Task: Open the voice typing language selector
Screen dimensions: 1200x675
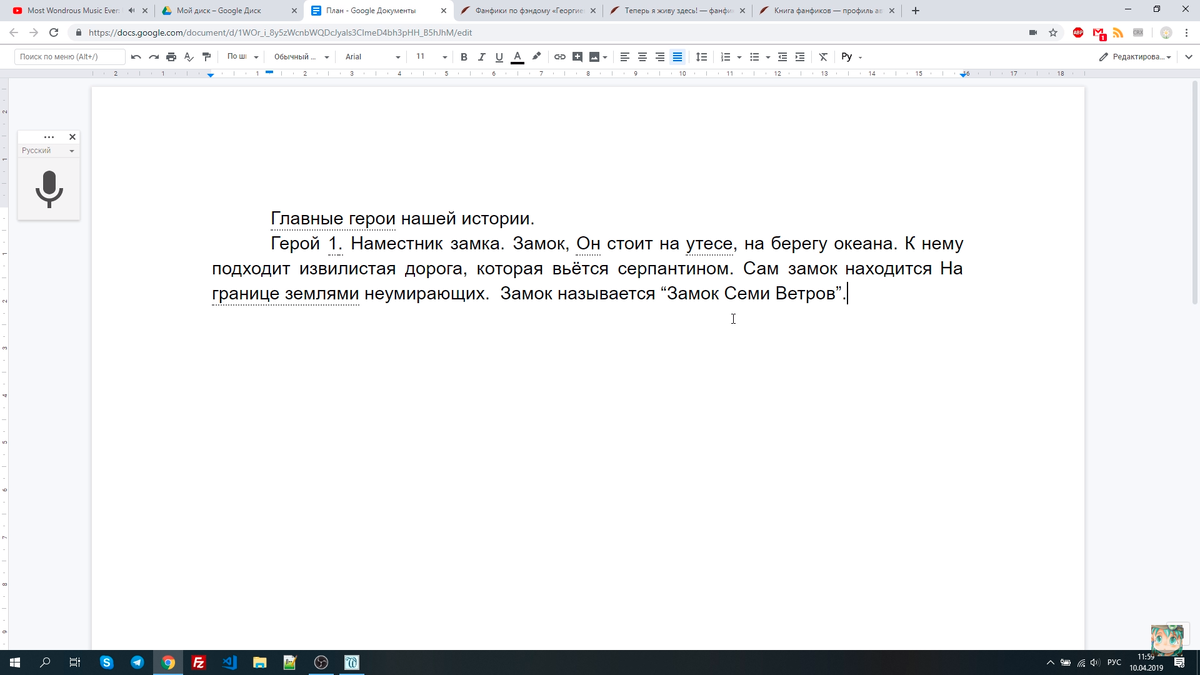Action: [47, 150]
